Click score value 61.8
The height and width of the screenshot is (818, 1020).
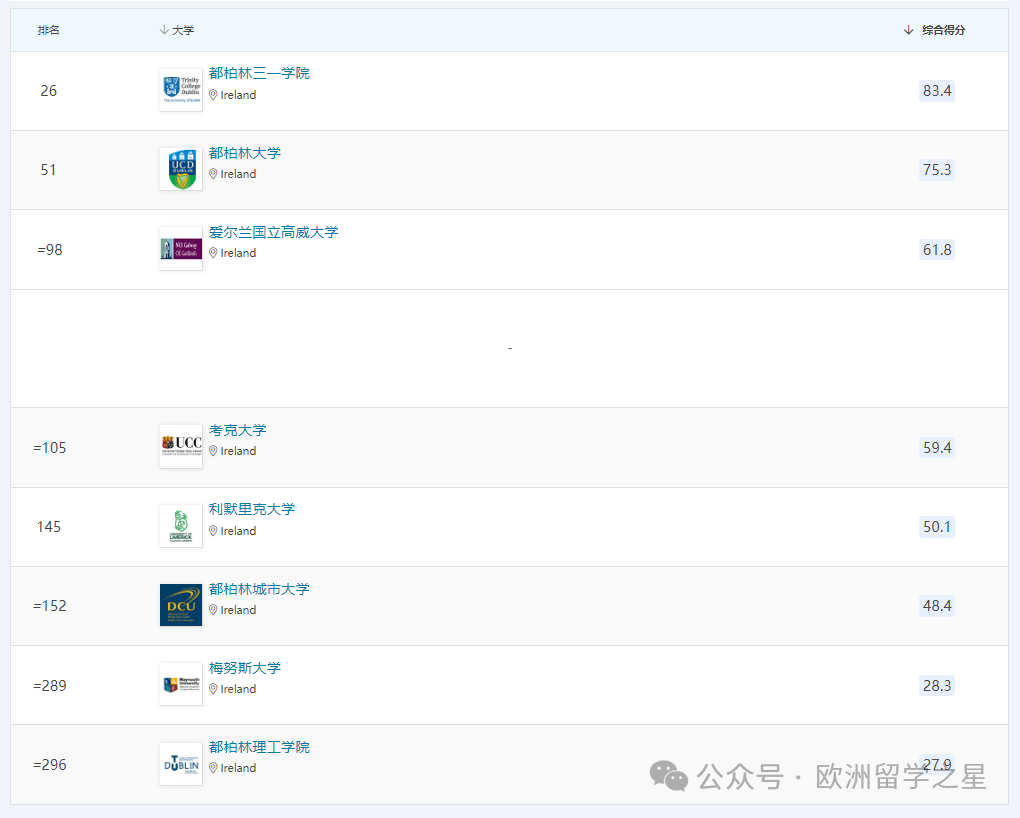point(937,250)
